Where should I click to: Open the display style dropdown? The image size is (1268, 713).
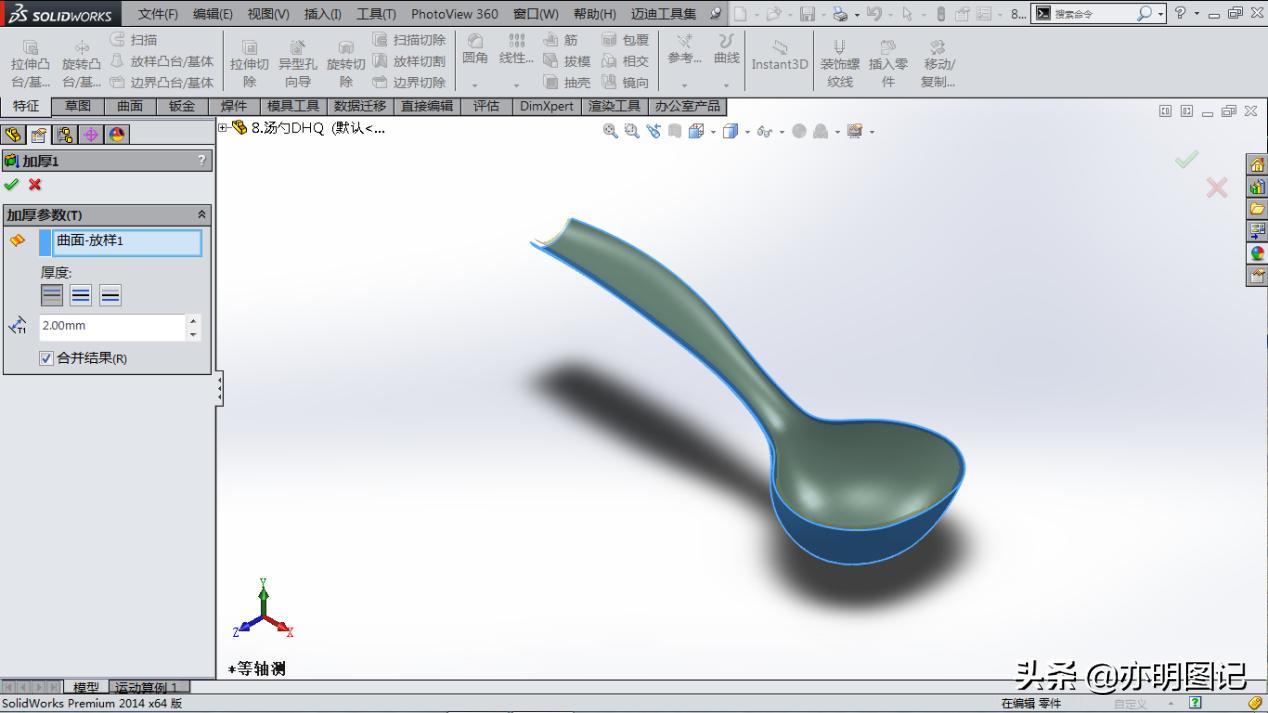tap(747, 131)
